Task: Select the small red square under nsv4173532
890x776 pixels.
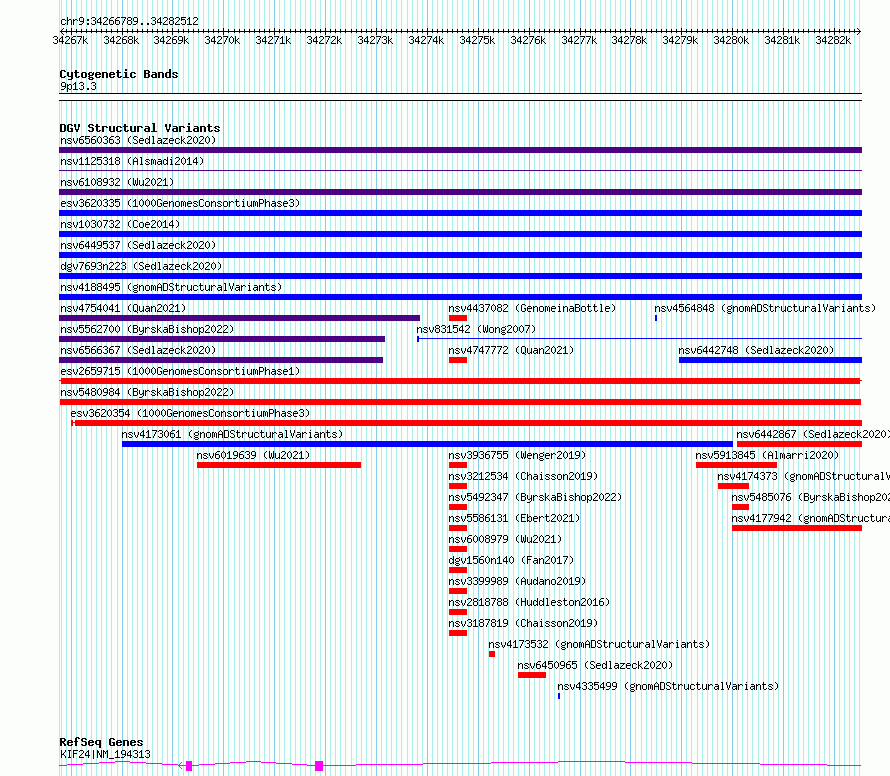Action: 492,654
